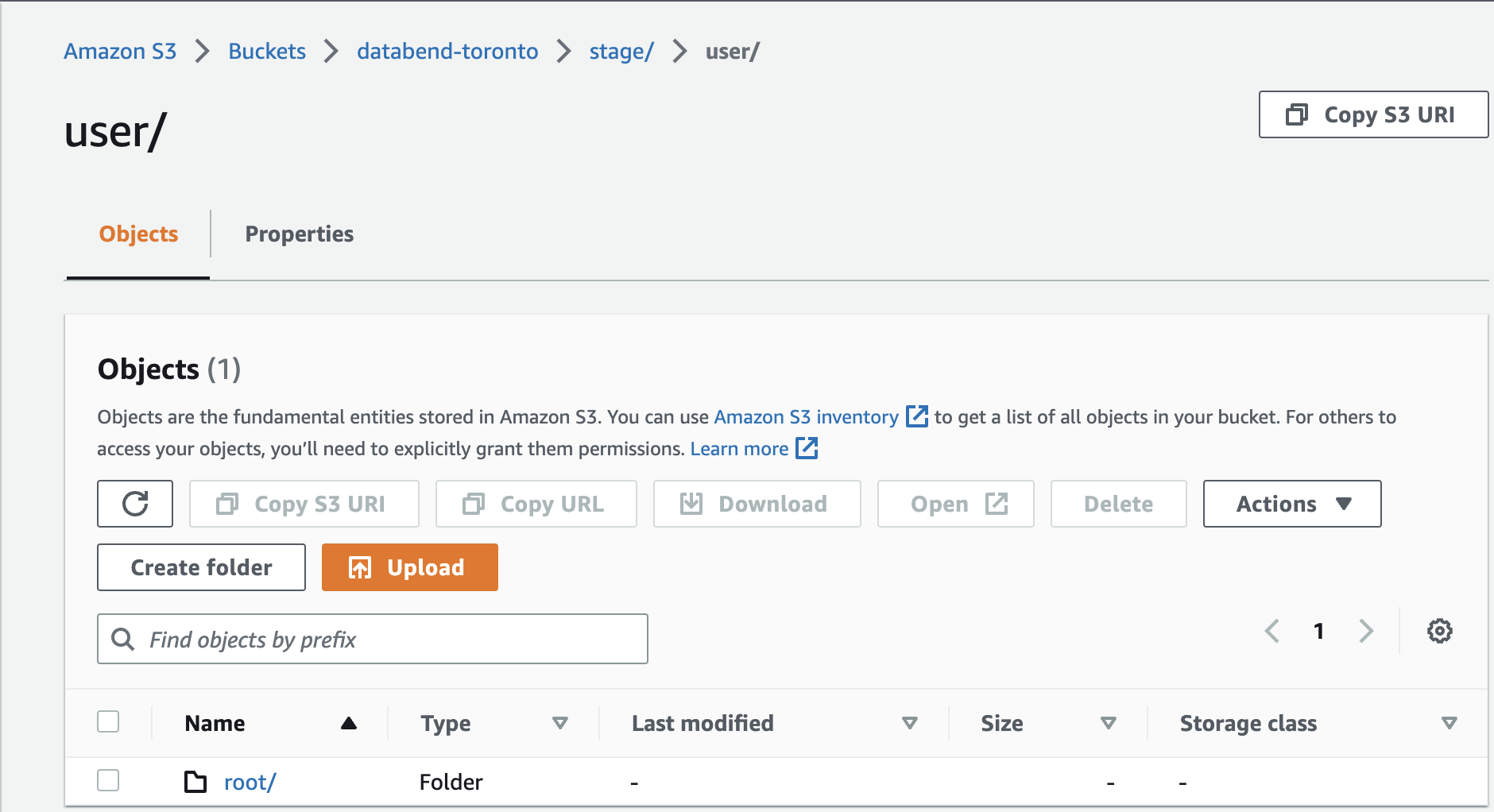Select the Objects tab
1494x812 pixels.
click(138, 234)
